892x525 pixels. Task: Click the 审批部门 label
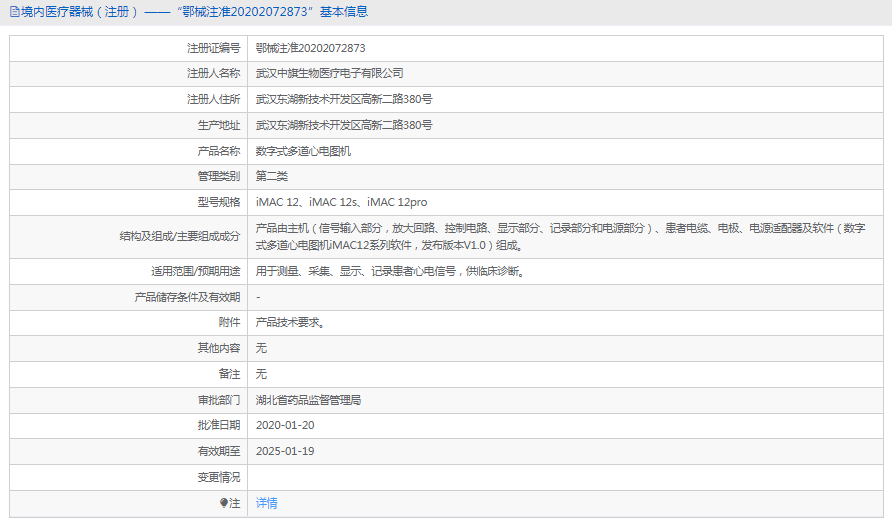pyautogui.click(x=219, y=400)
